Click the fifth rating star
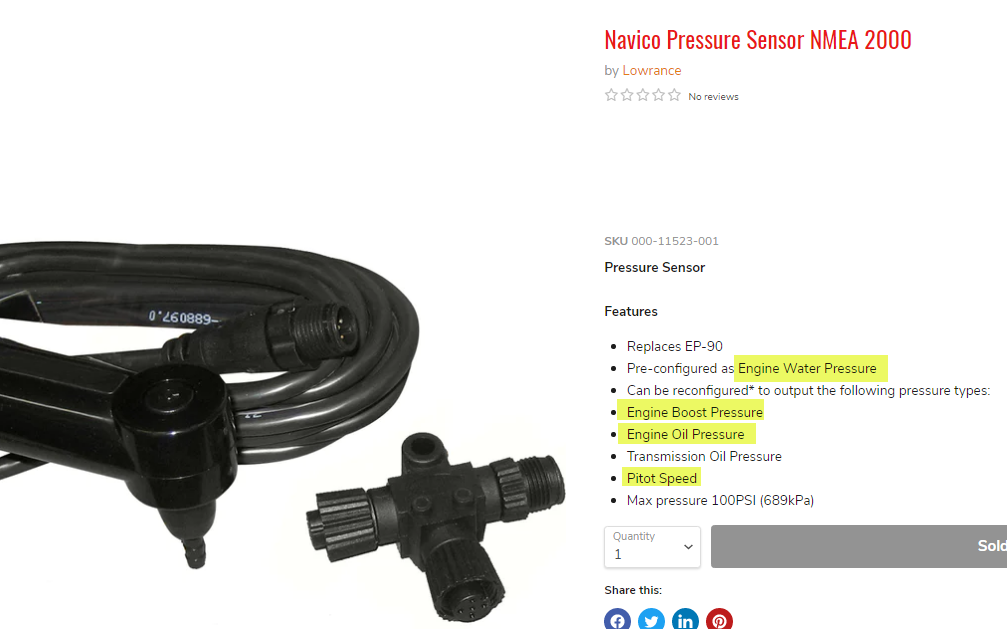This screenshot has width=1007, height=629. click(674, 96)
